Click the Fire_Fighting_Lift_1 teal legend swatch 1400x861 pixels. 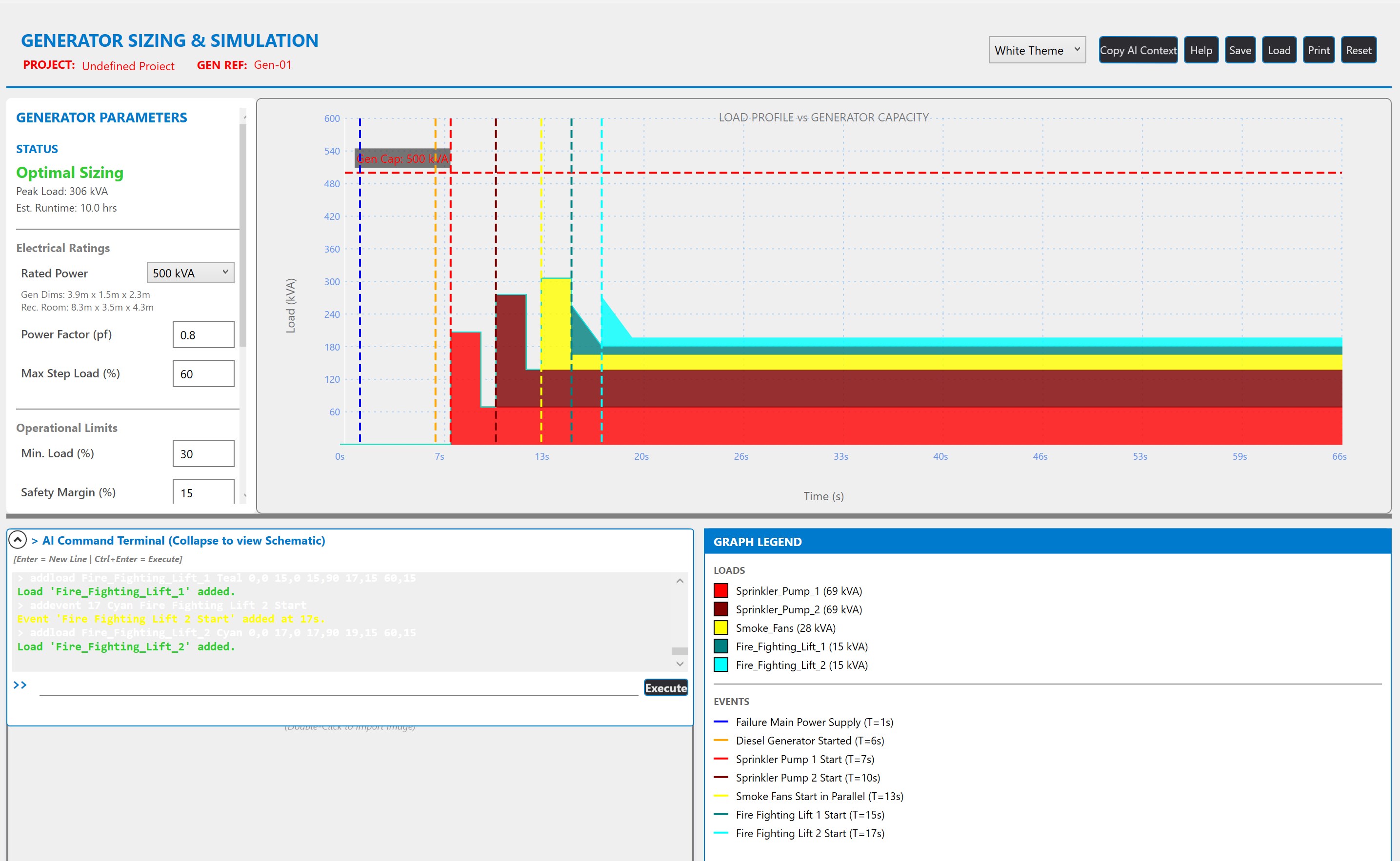point(720,646)
